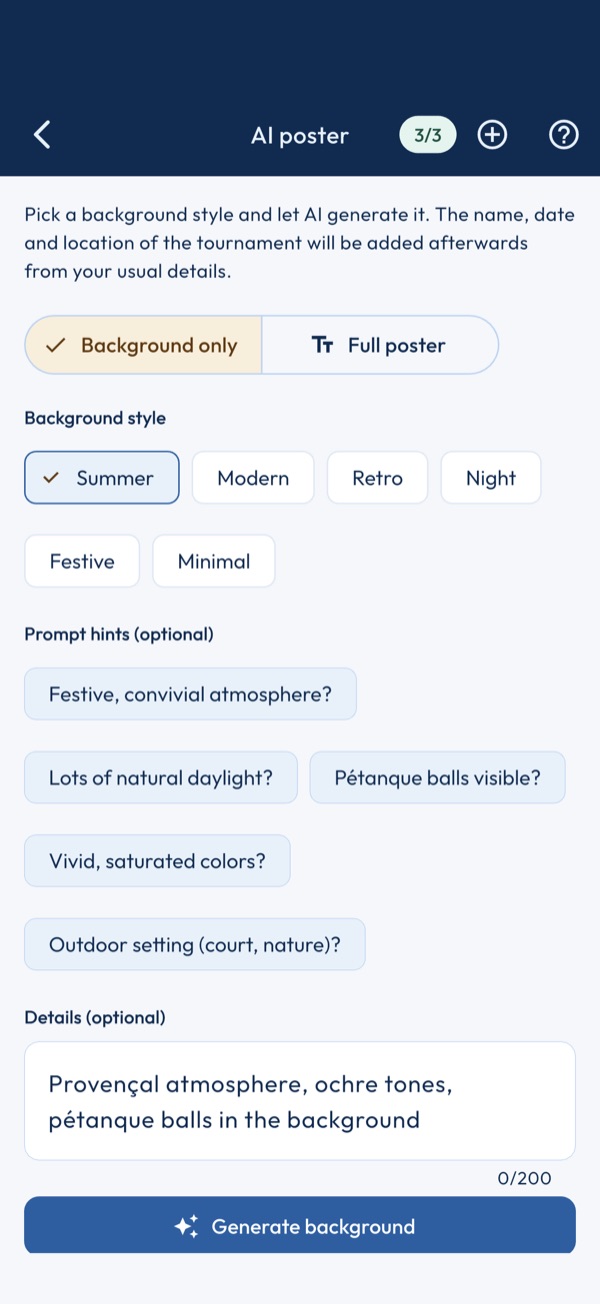The height and width of the screenshot is (1304, 600).
Task: Select the Background only mode
Action: coord(144,346)
